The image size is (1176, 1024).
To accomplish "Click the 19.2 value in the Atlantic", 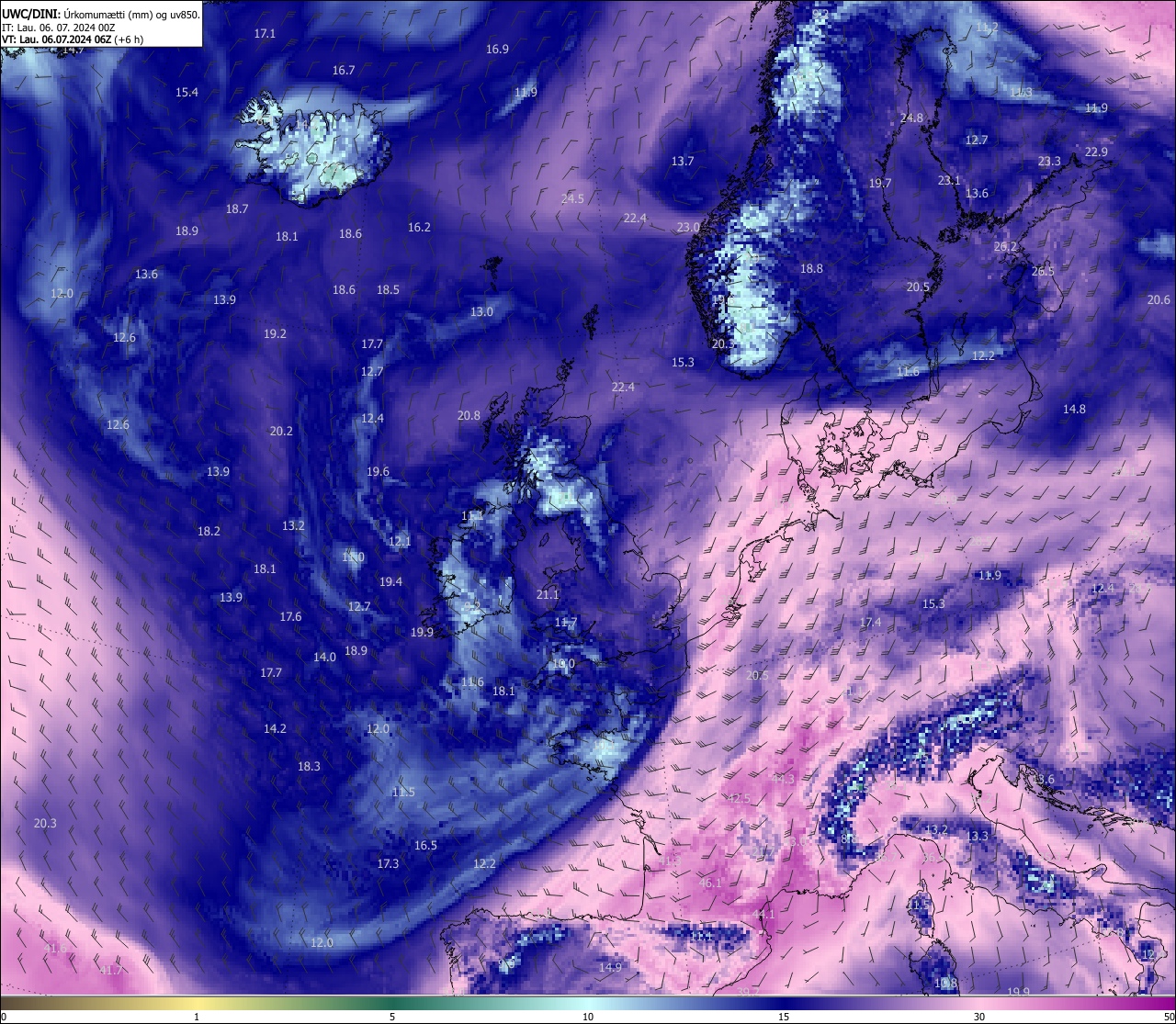I will (275, 333).
